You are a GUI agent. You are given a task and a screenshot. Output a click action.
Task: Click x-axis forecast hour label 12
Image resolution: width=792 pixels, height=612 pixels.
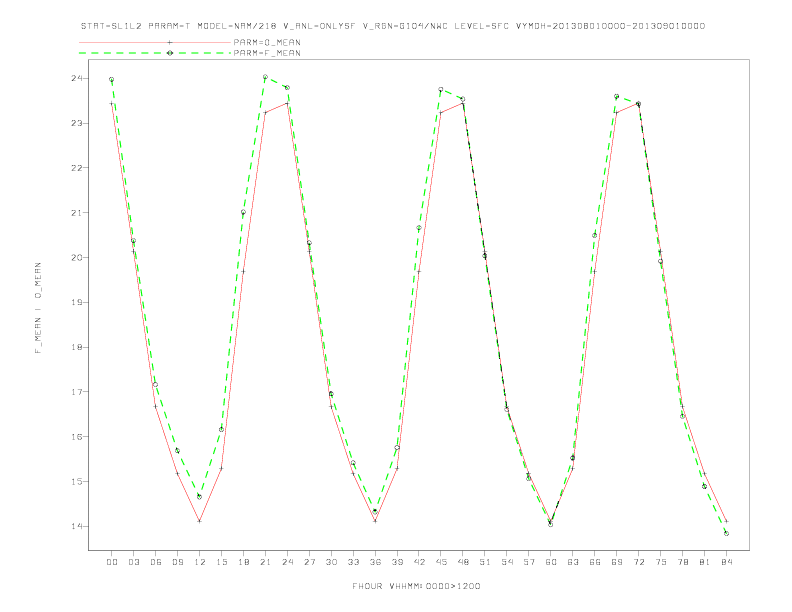(200, 562)
